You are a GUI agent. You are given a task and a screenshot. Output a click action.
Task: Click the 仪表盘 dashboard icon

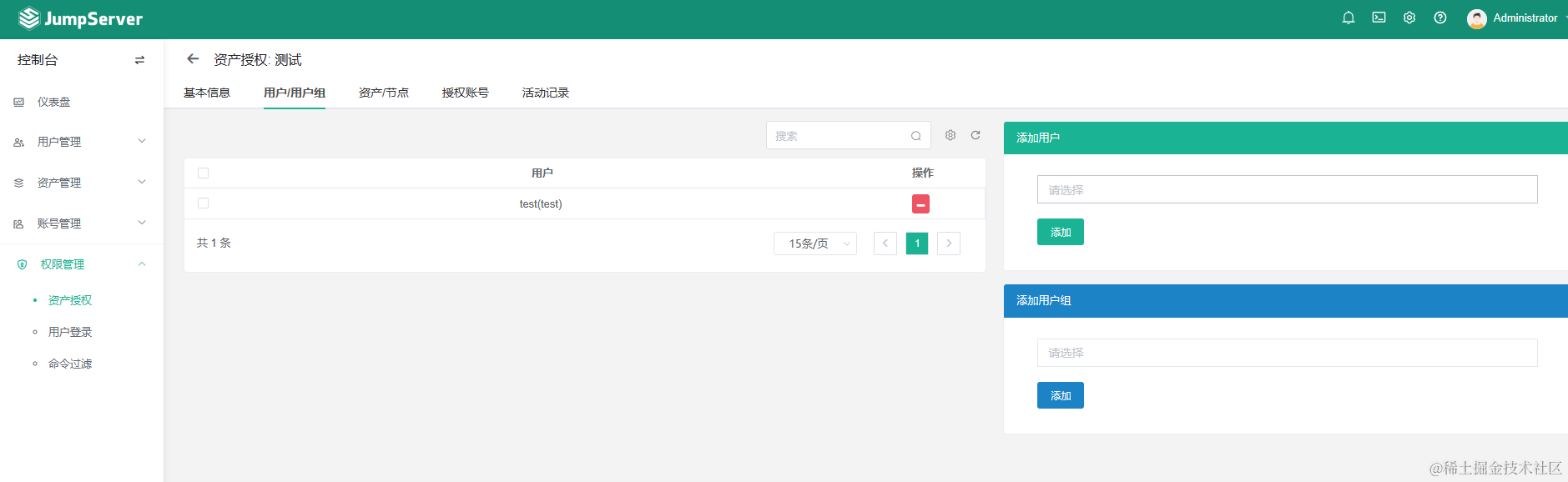tap(18, 102)
